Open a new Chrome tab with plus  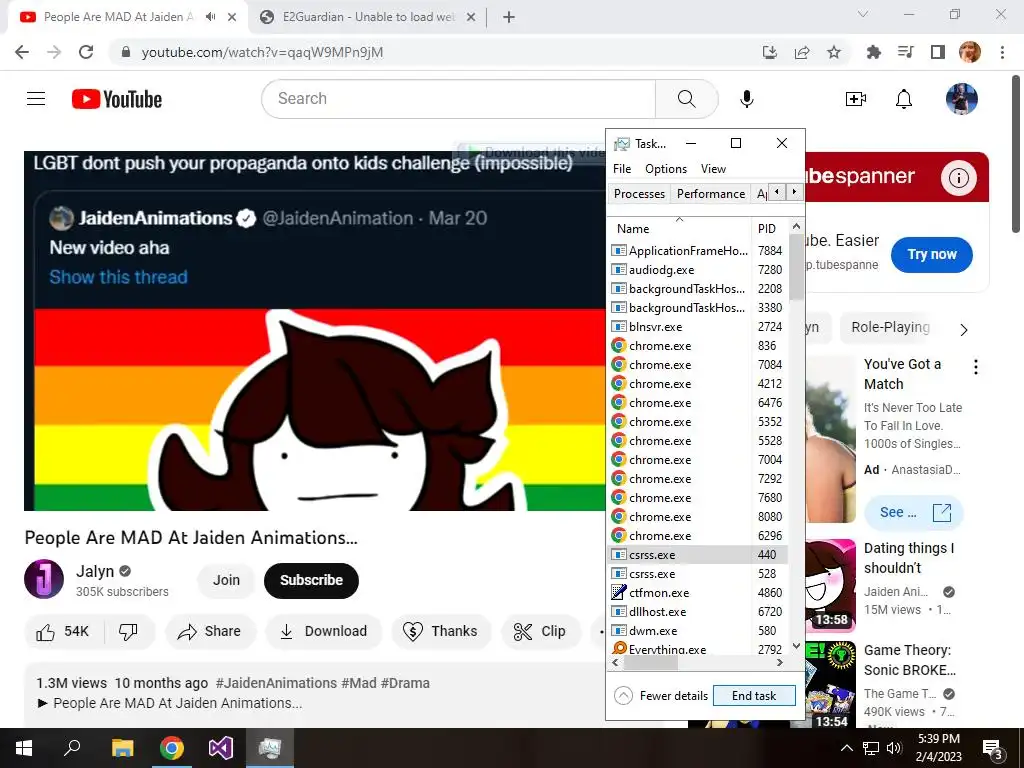point(509,17)
